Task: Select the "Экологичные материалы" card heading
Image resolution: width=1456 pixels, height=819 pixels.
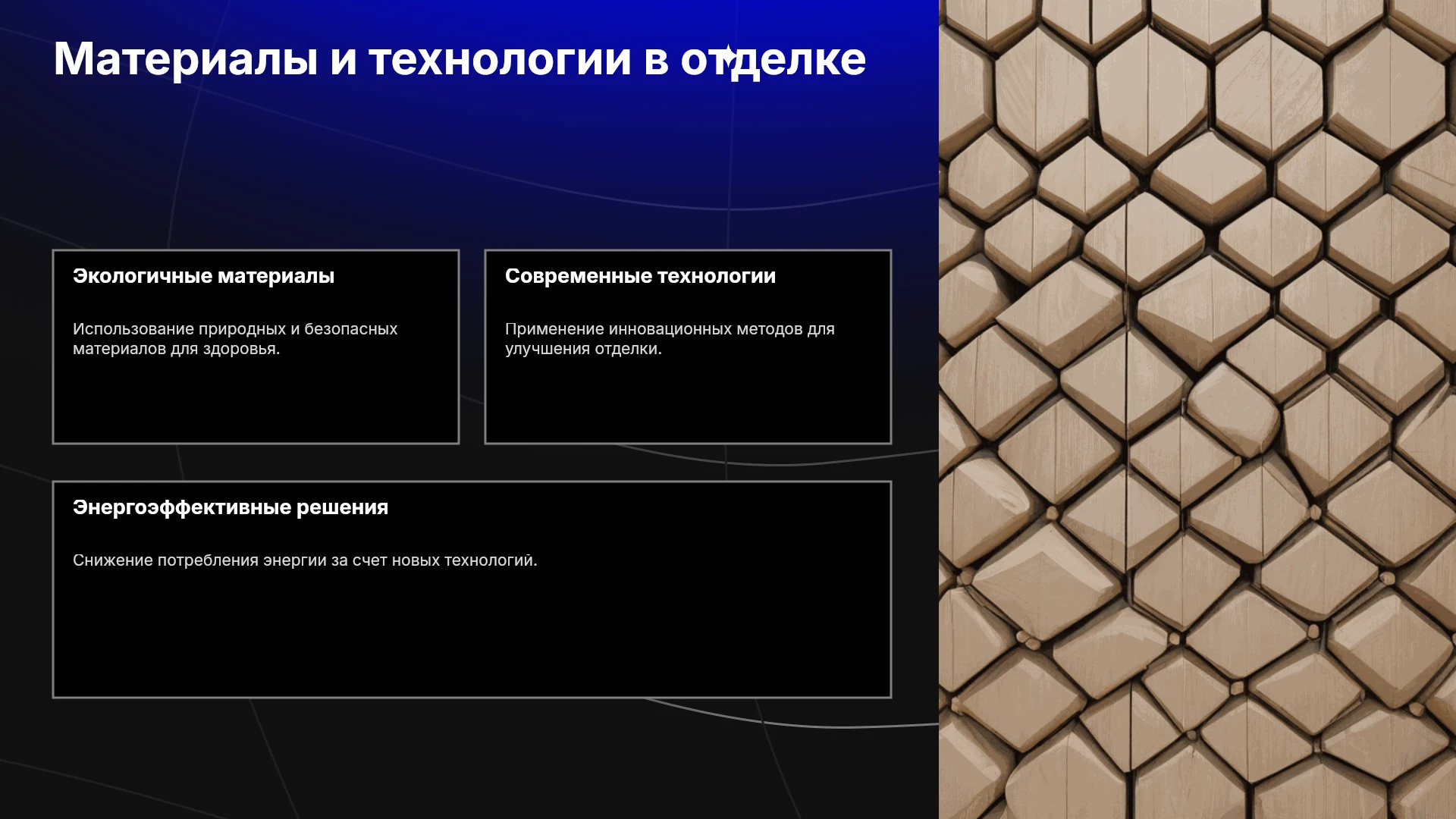Action: pos(203,276)
